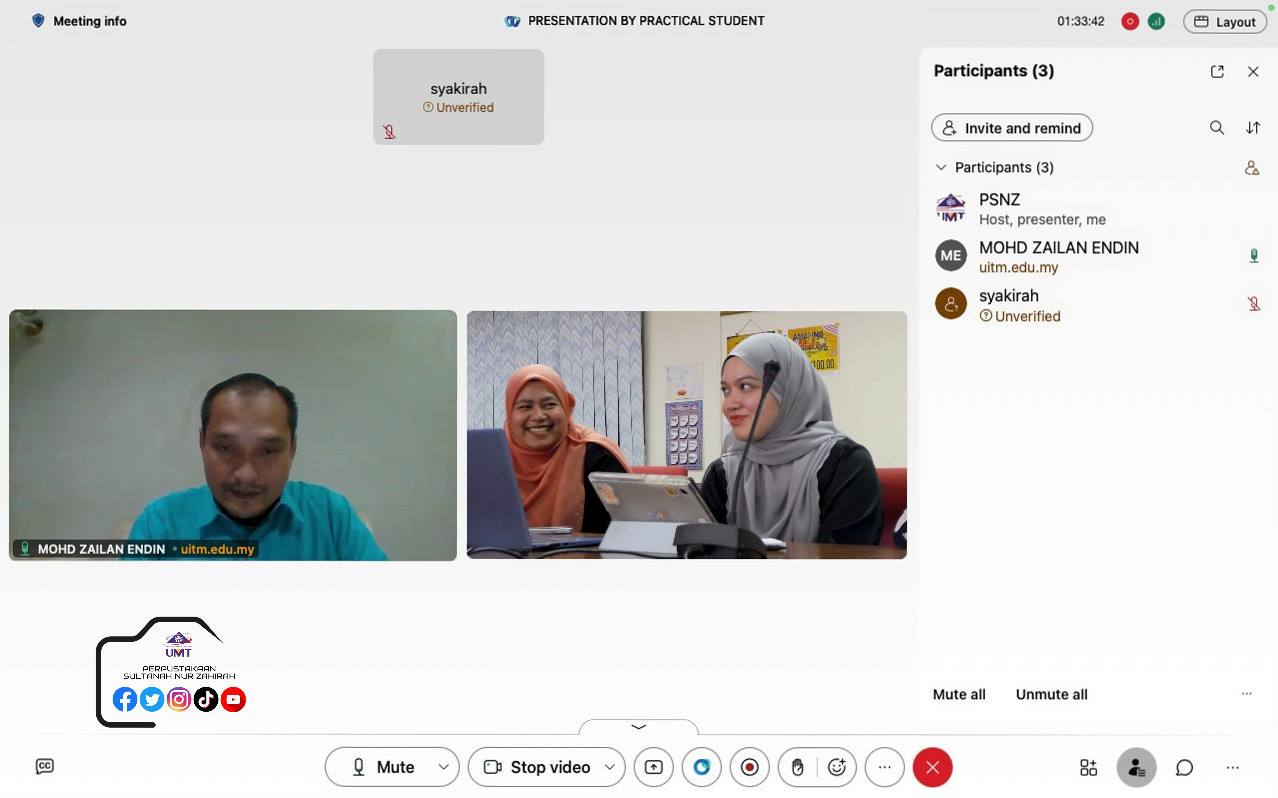
Task: Click the share content icon
Action: point(653,767)
